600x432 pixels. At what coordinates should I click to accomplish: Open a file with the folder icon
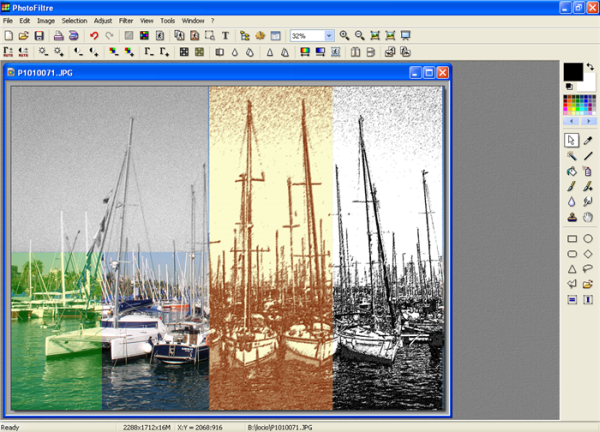23,36
